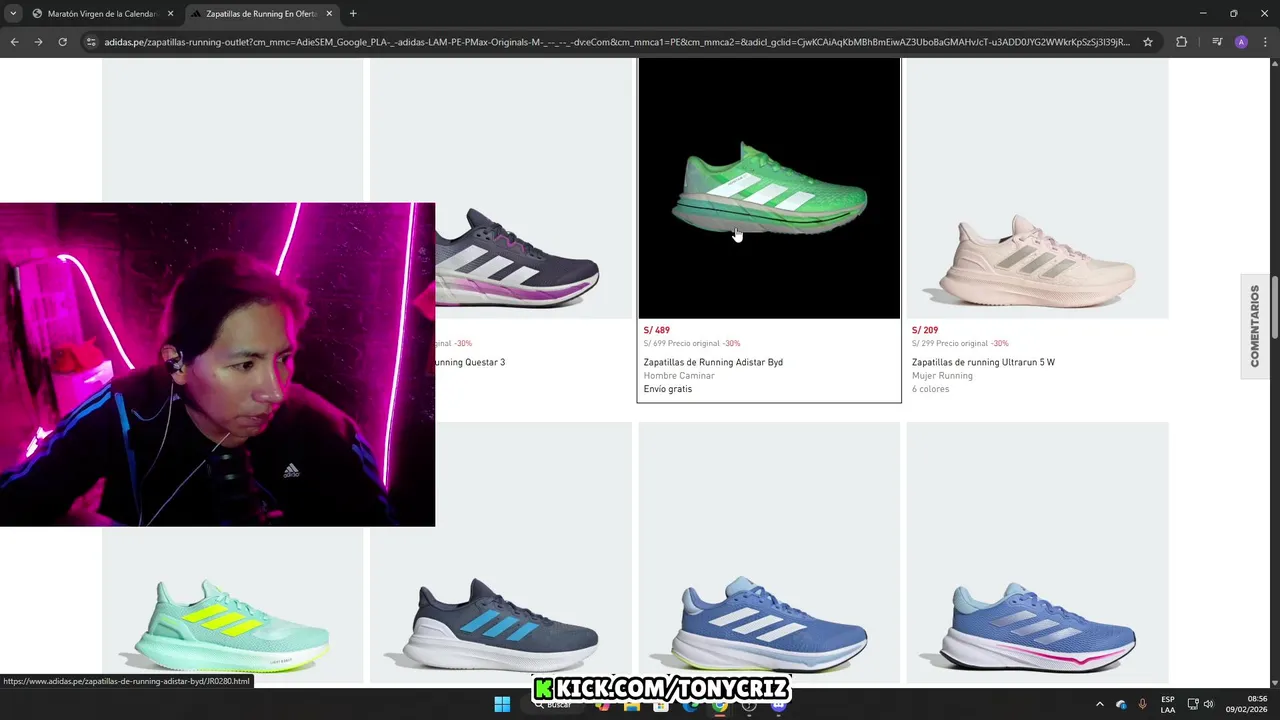Open the tab search dropdown arrow
The image size is (1280, 720).
13,14
